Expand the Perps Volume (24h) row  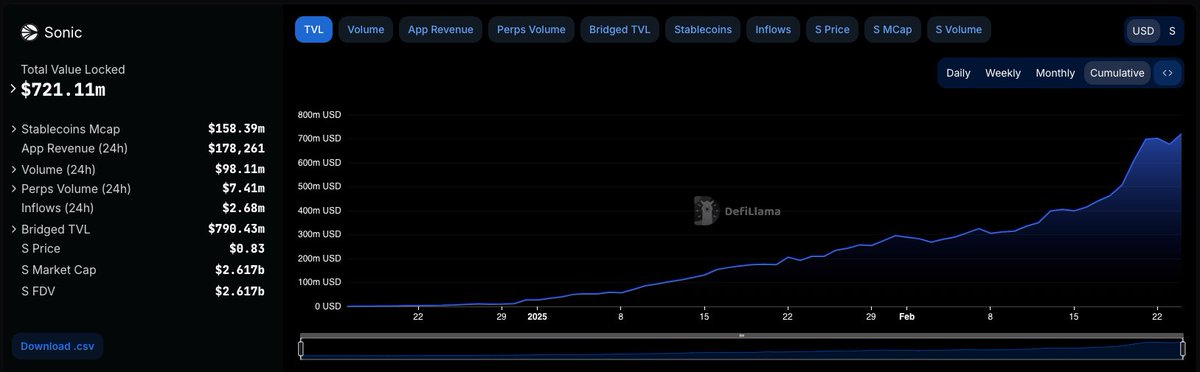click(13, 189)
